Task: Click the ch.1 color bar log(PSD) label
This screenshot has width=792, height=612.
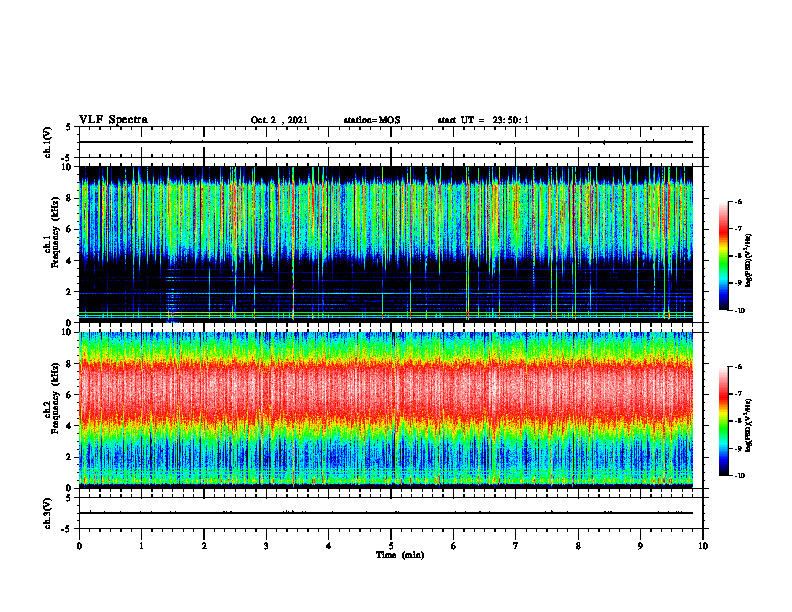Action: pos(748,261)
